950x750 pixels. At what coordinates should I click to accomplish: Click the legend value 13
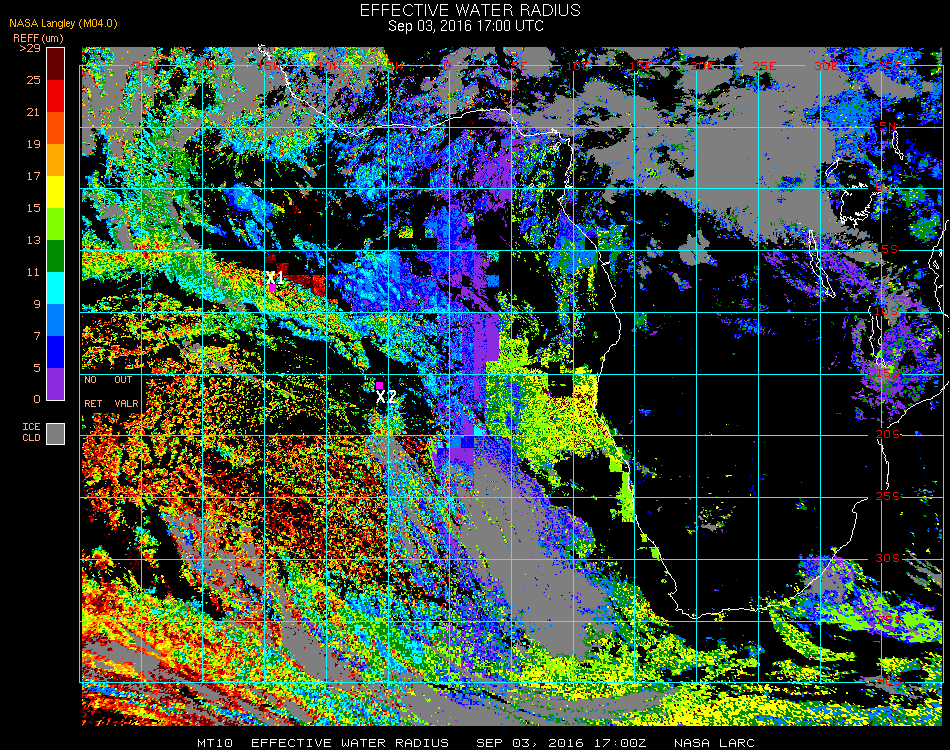tap(33, 241)
